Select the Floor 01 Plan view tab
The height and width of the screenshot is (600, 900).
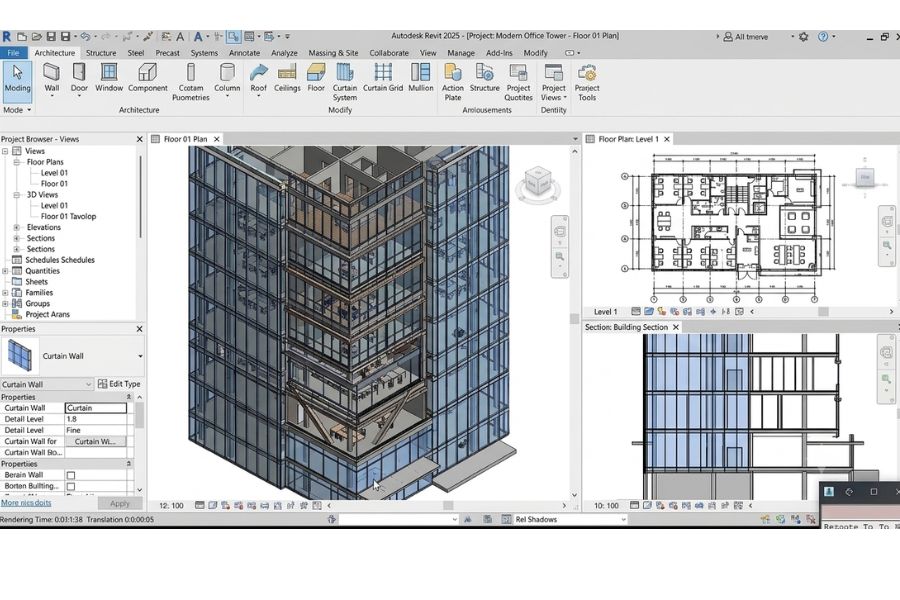185,139
